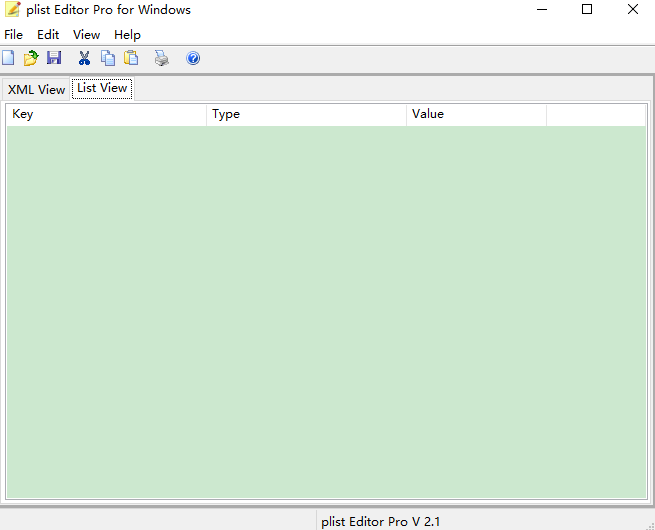Close the plist Editor Pro window
Image resolution: width=655 pixels, height=530 pixels.
633,9
